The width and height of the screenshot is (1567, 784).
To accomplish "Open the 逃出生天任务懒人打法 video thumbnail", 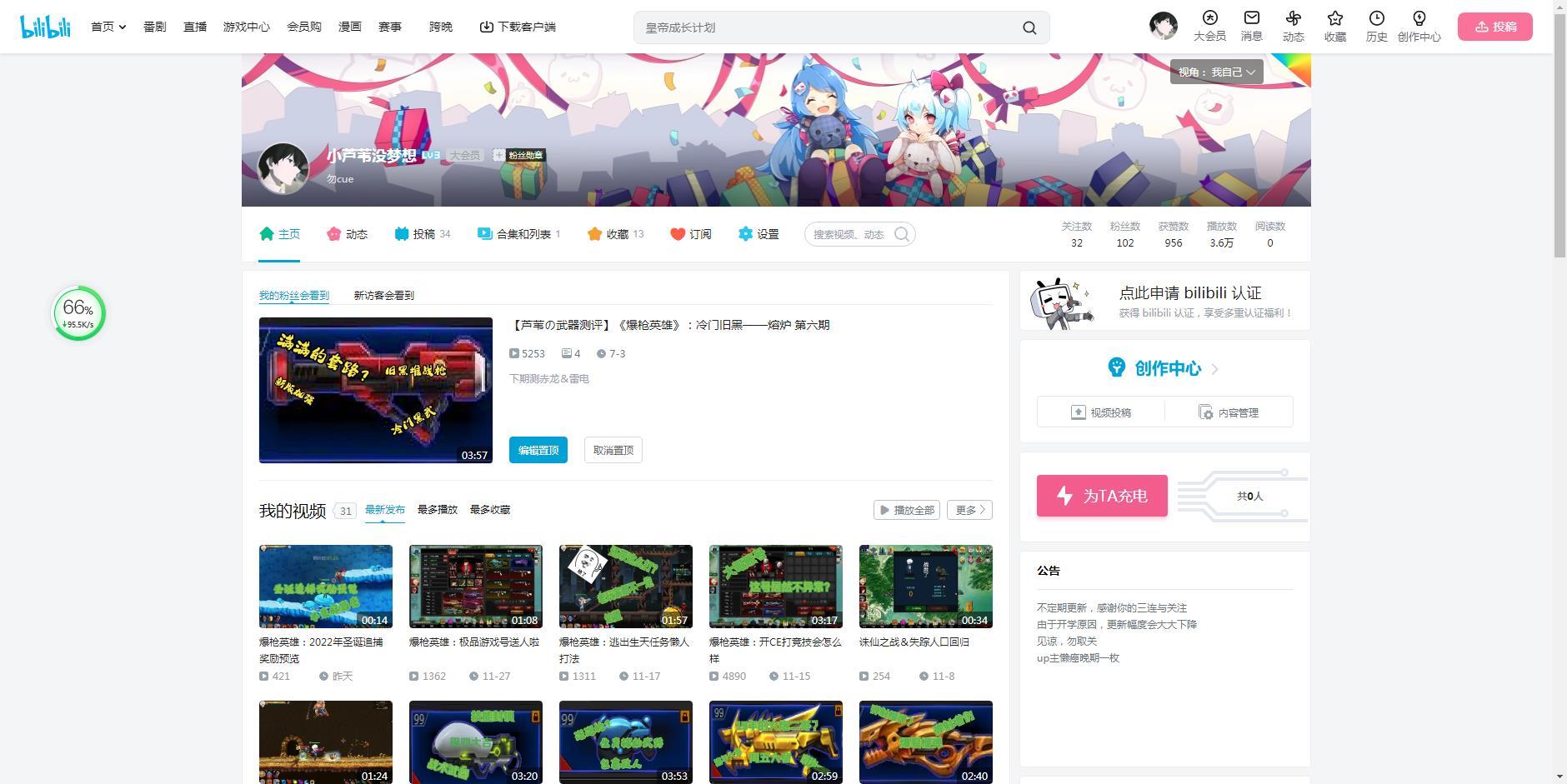I will pyautogui.click(x=626, y=587).
